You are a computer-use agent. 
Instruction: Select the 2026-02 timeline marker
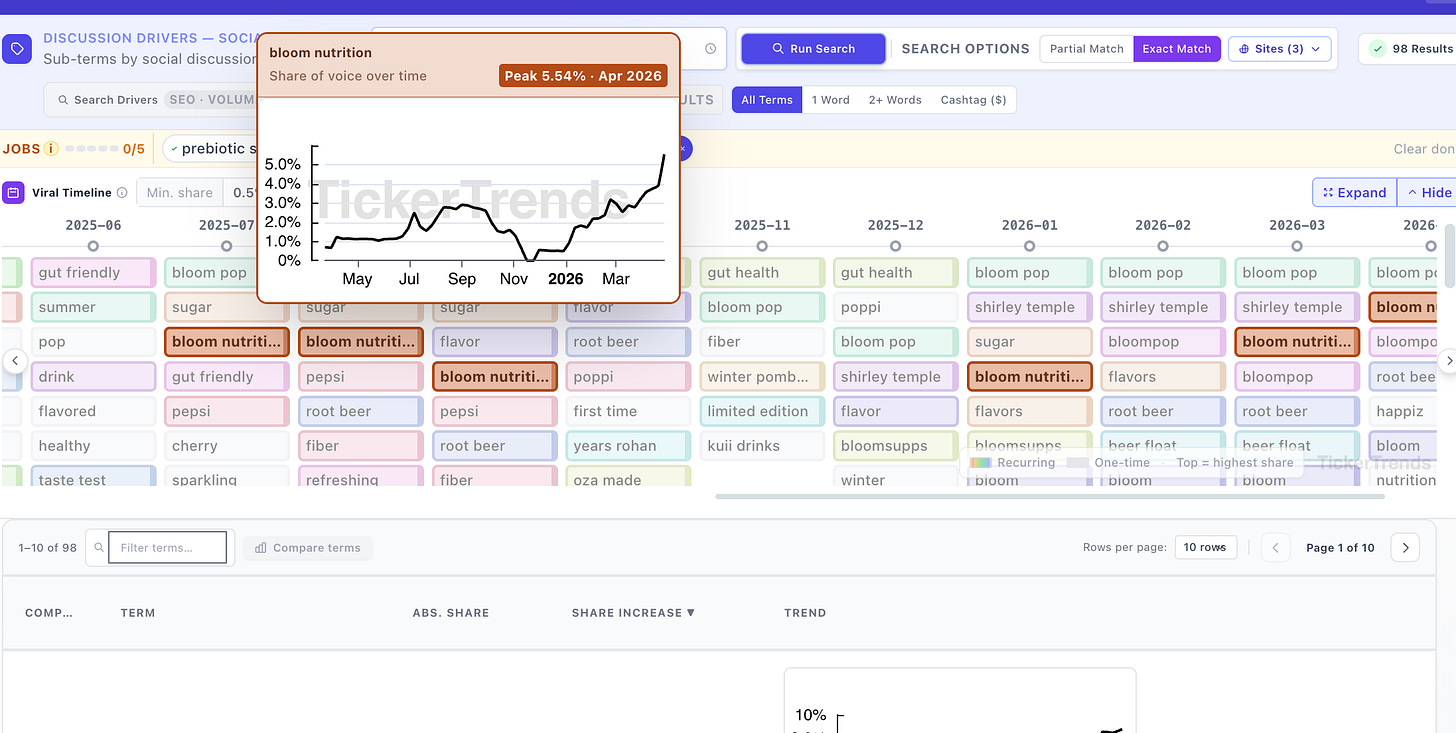click(x=1163, y=246)
